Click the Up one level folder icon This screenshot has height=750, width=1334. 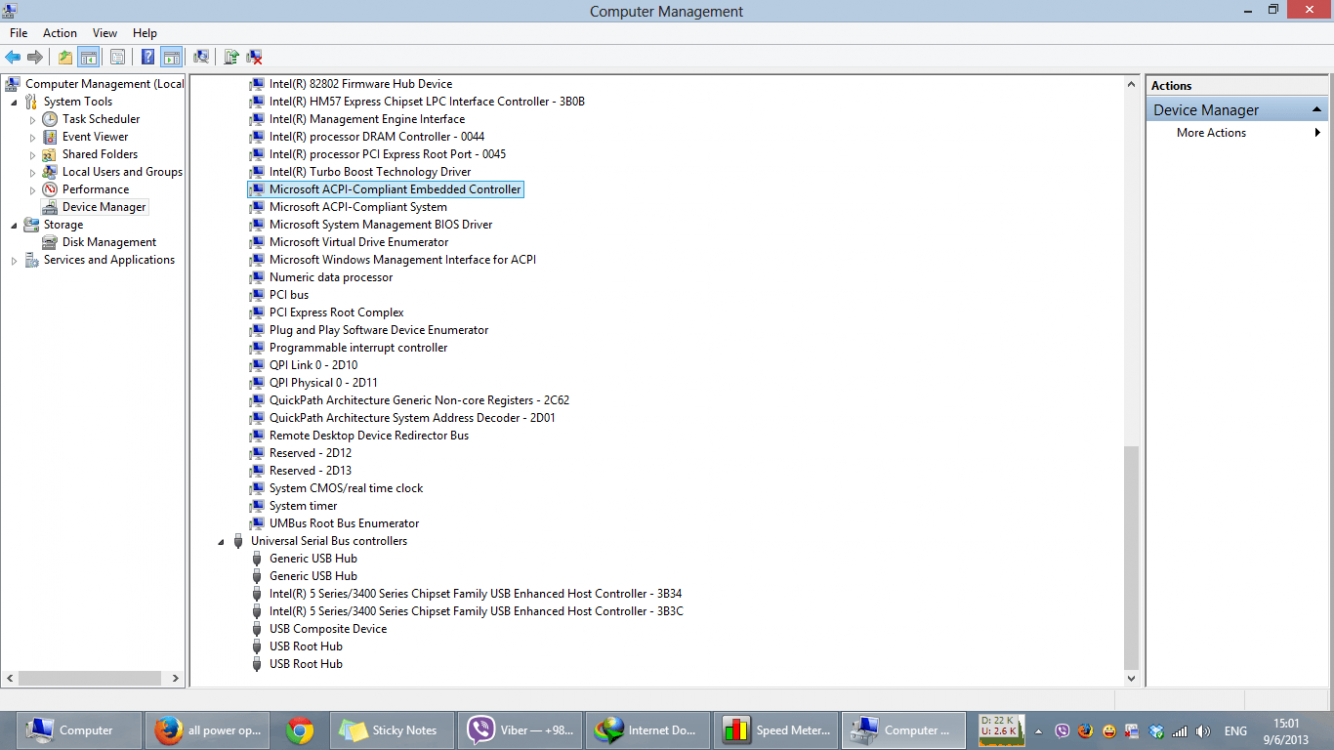[65, 57]
